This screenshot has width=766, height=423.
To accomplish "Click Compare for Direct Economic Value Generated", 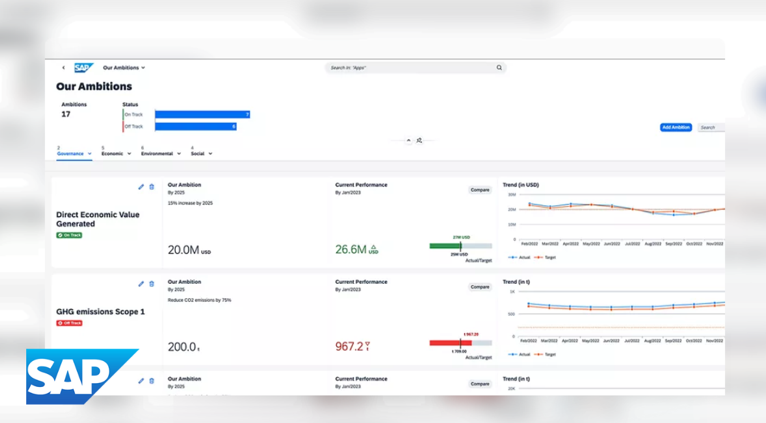I will [480, 190].
